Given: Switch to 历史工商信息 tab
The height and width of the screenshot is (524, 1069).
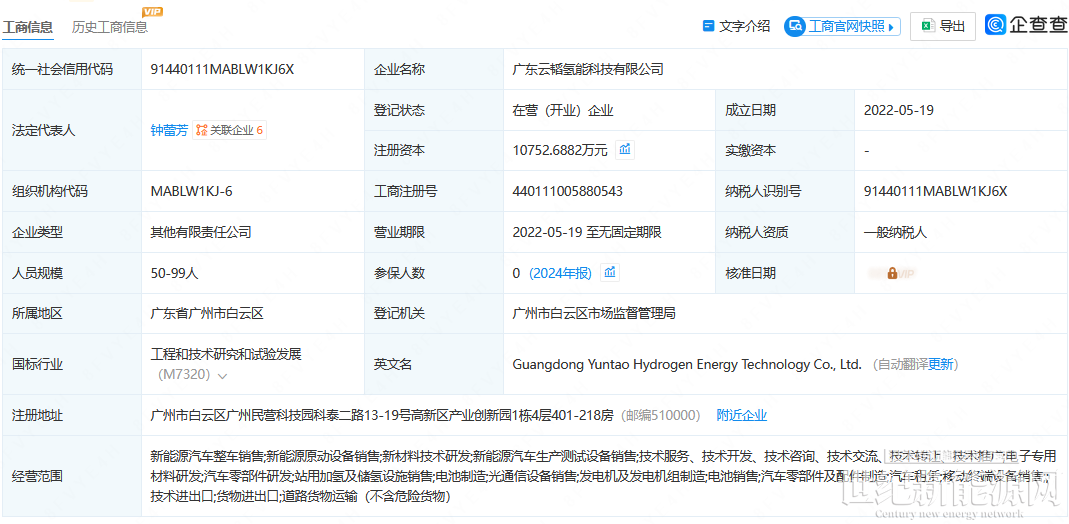Looking at the screenshot, I should coord(109,27).
